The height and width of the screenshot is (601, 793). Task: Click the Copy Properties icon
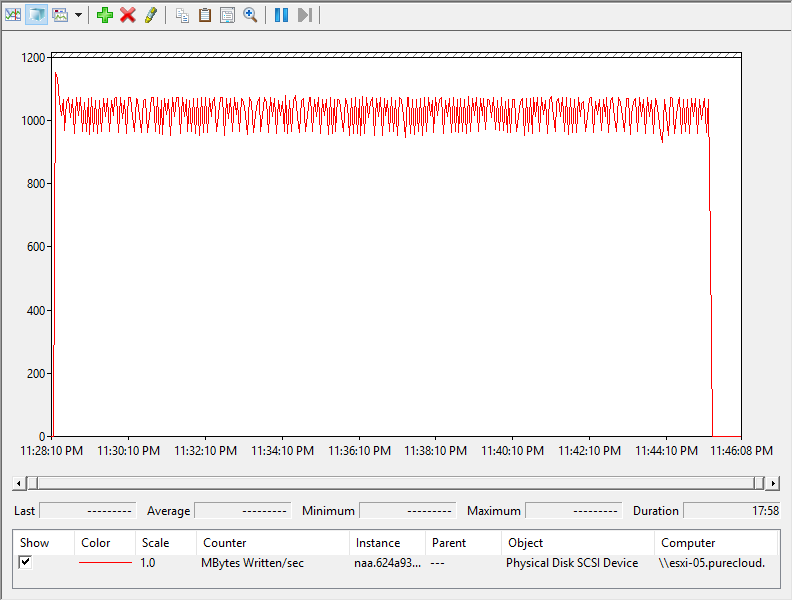tap(182, 15)
